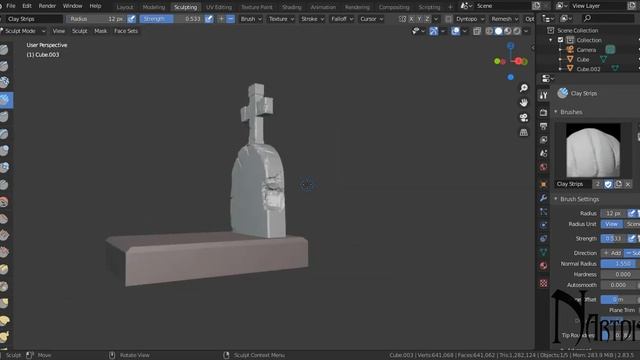Select the Clay brush tool
Viewport: 640px width, 360px height.
pyautogui.click(x=4, y=82)
